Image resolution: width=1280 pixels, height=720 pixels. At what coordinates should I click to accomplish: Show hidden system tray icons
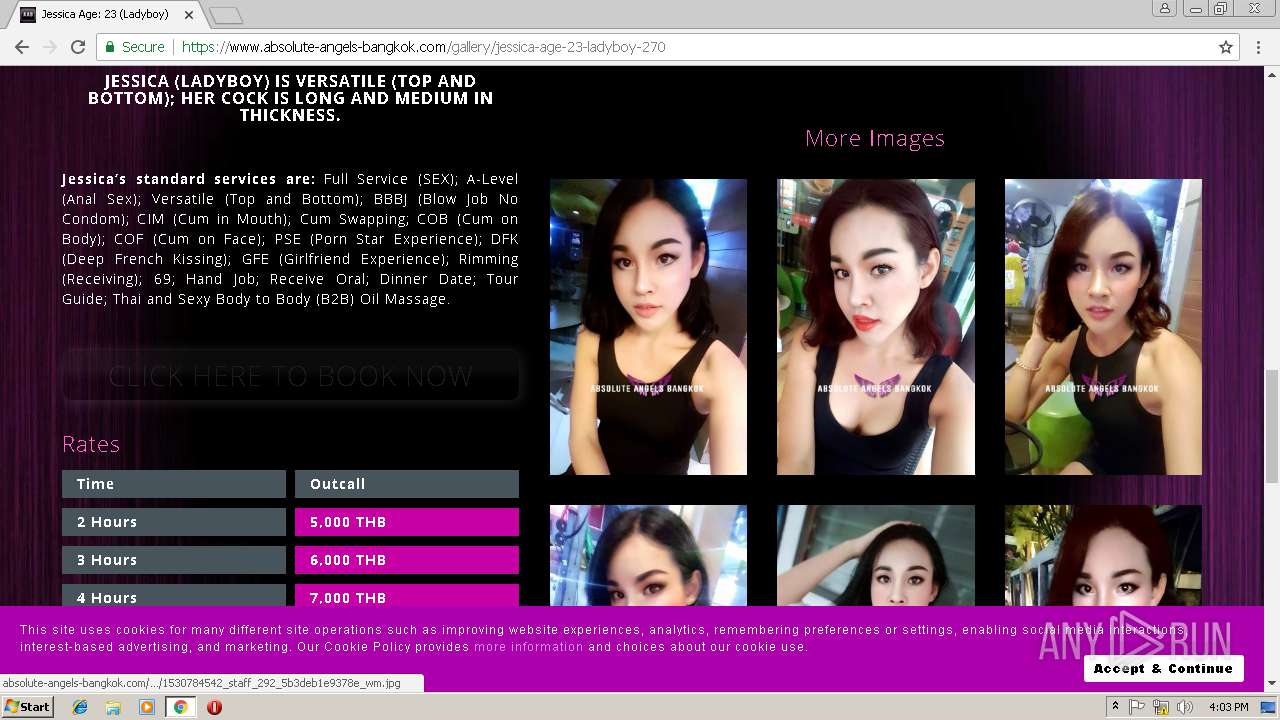click(1116, 707)
